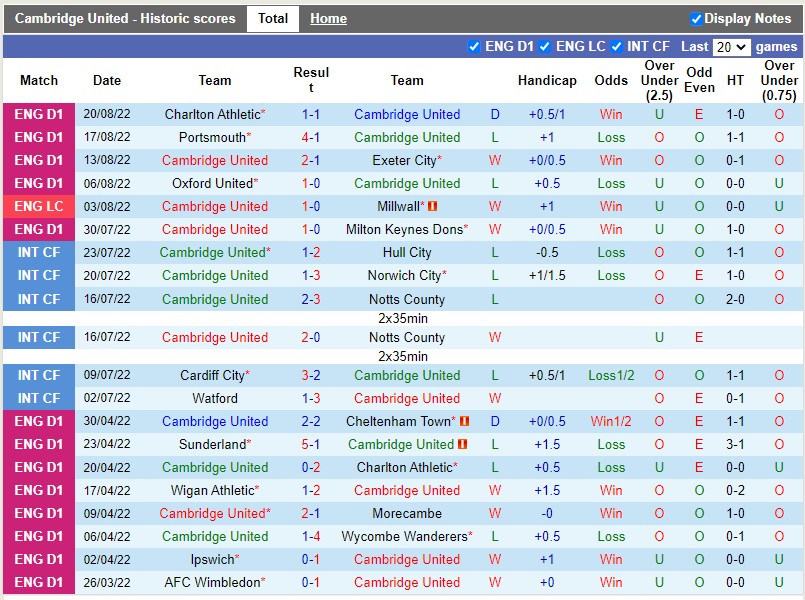
Task: Click the Odd Even column header
Action: [x=699, y=80]
